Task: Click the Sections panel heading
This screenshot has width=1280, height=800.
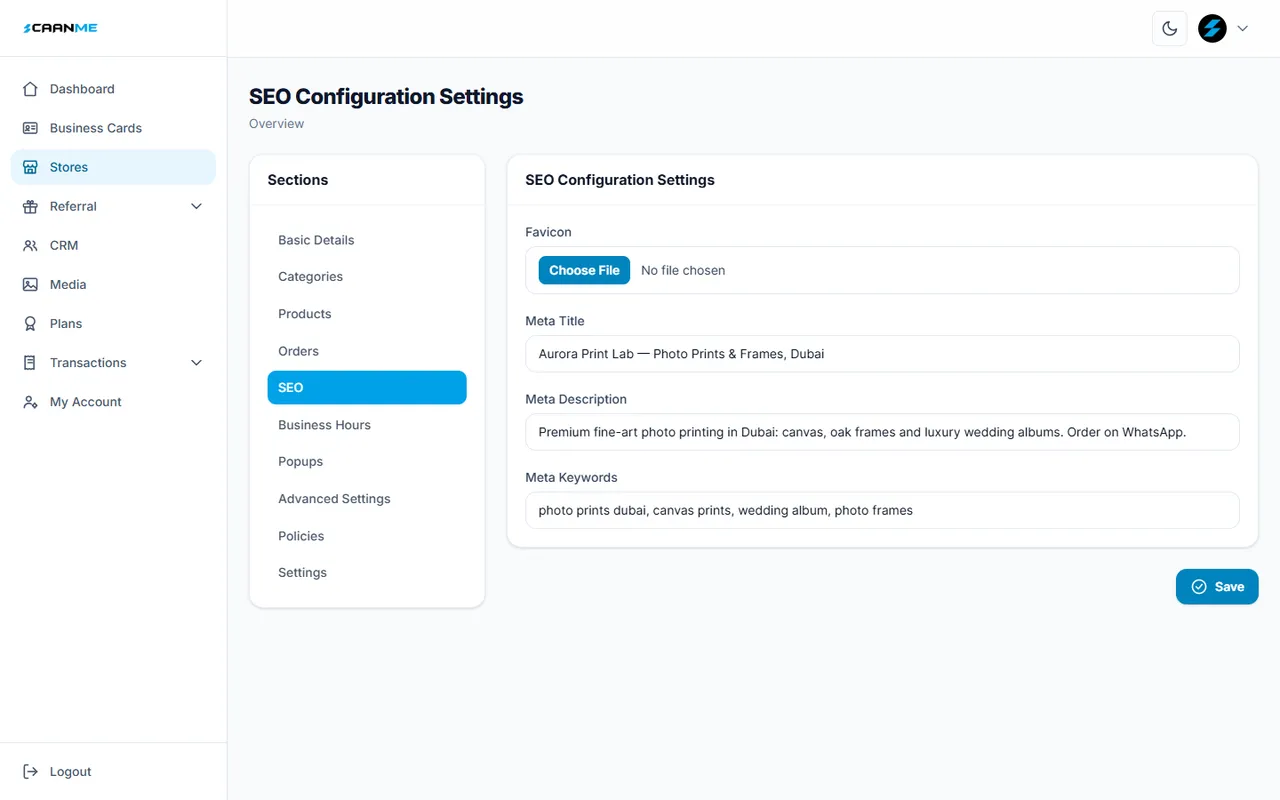Action: pos(298,180)
